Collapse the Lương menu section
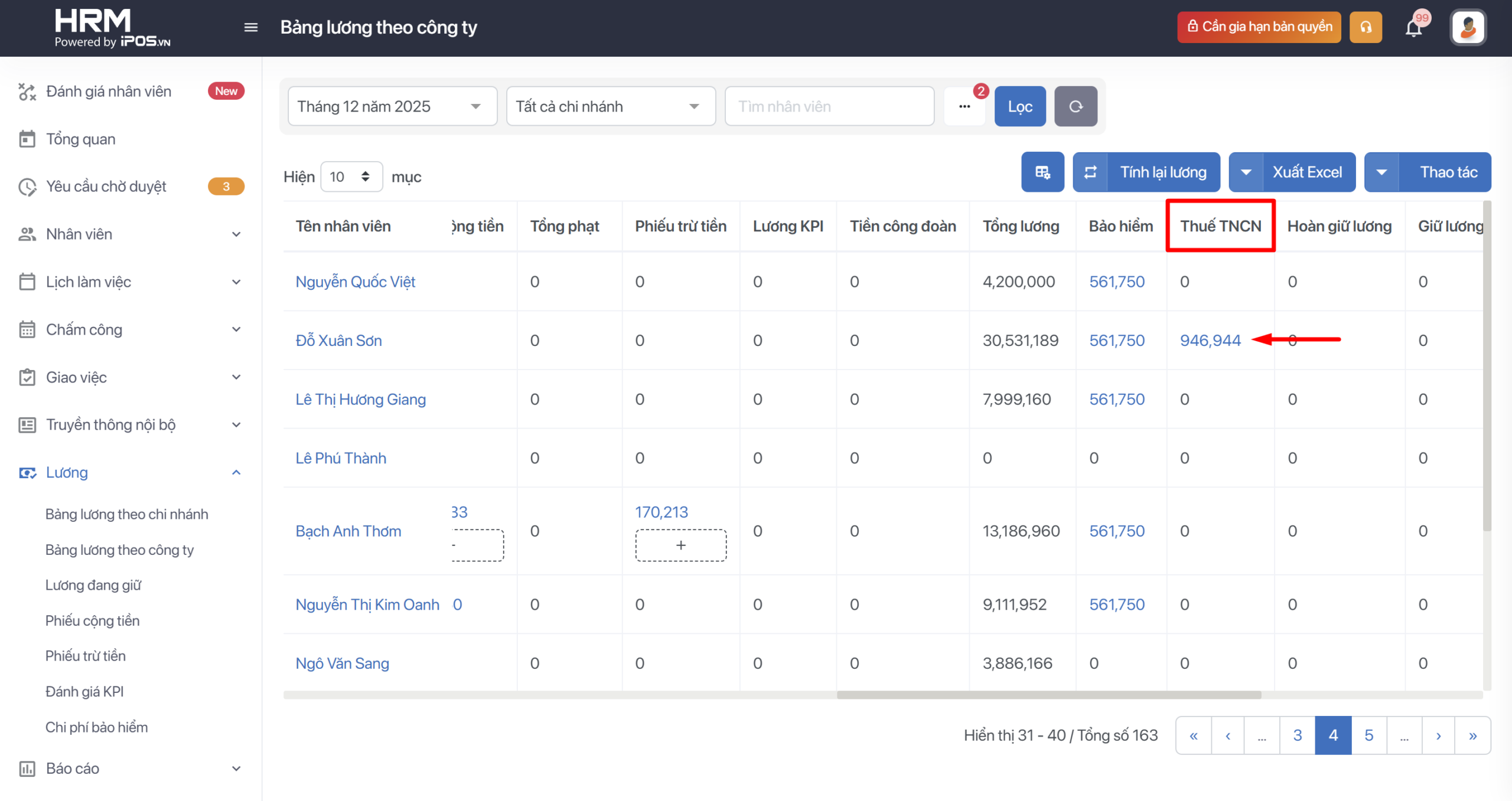 pyautogui.click(x=236, y=472)
